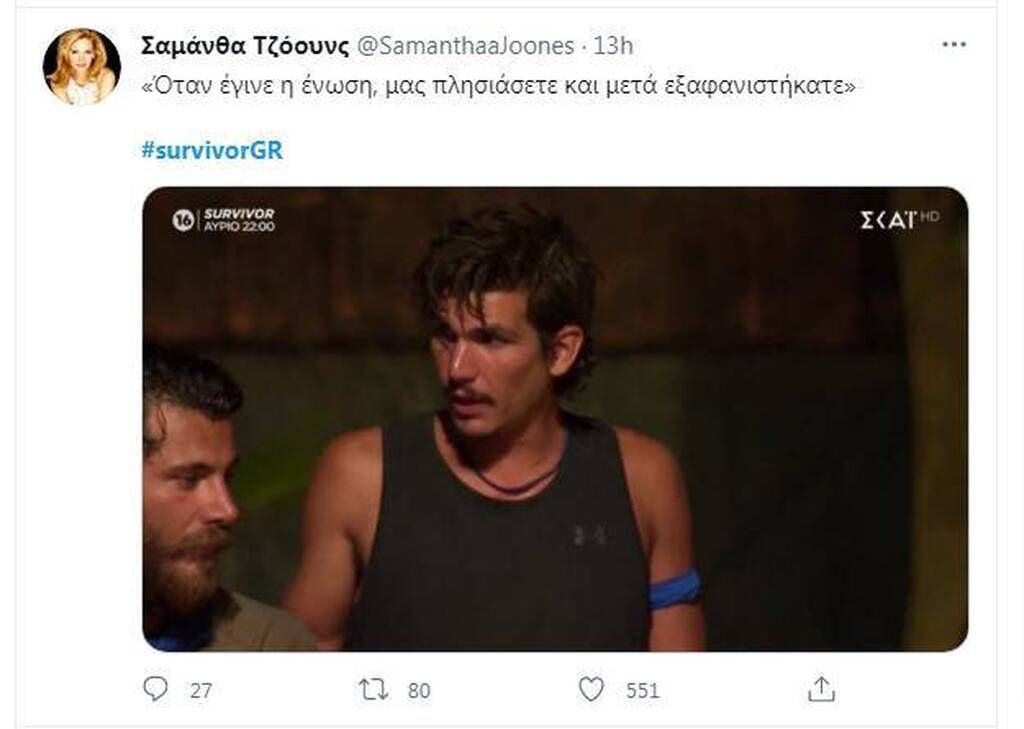Click the @SamanthaaJoones handle

click(466, 46)
